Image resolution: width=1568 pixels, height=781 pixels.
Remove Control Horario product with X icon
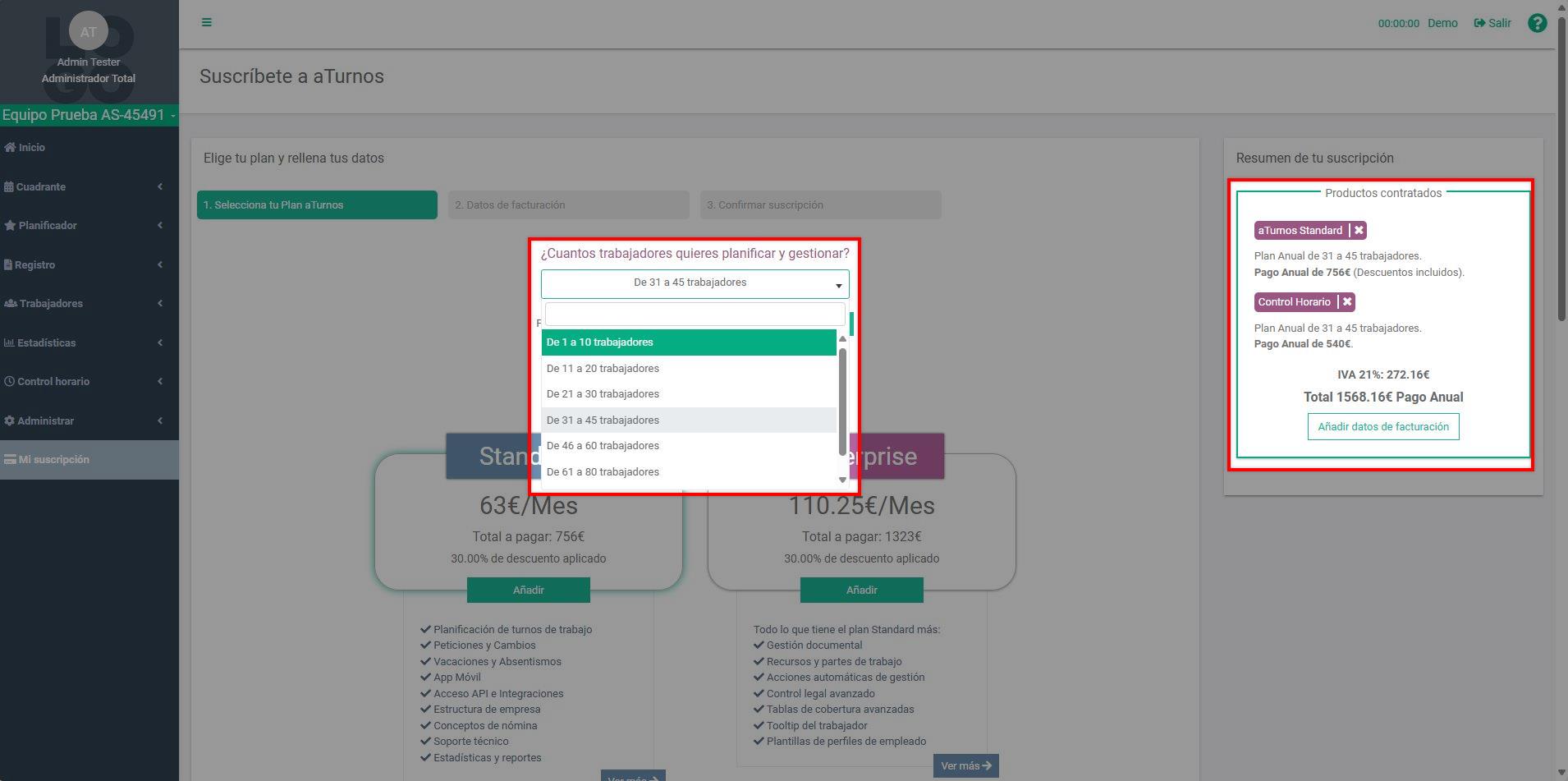pos(1347,302)
